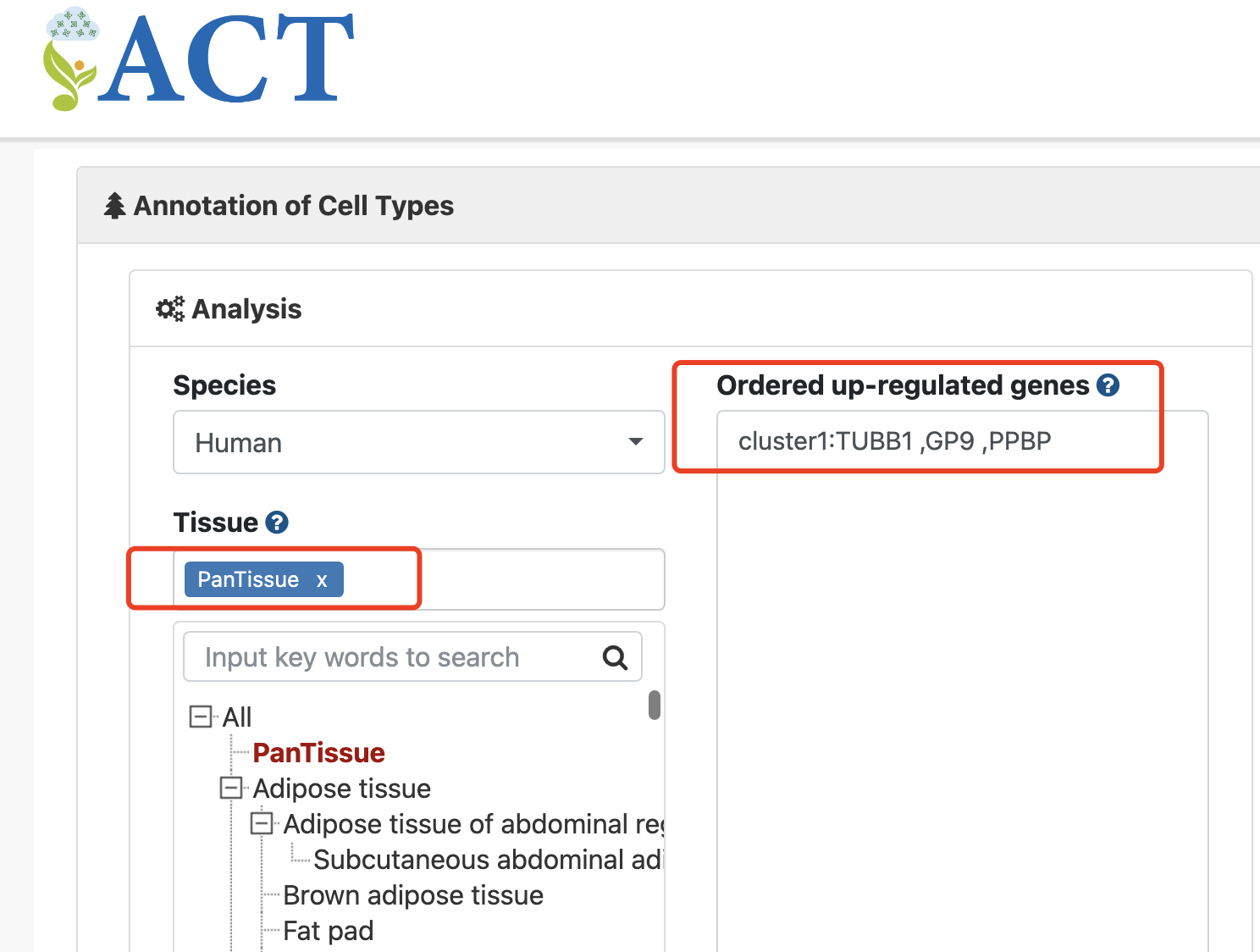Screen dimensions: 1260x952
Task: Click the Adipose tissue label
Action: [x=341, y=789]
